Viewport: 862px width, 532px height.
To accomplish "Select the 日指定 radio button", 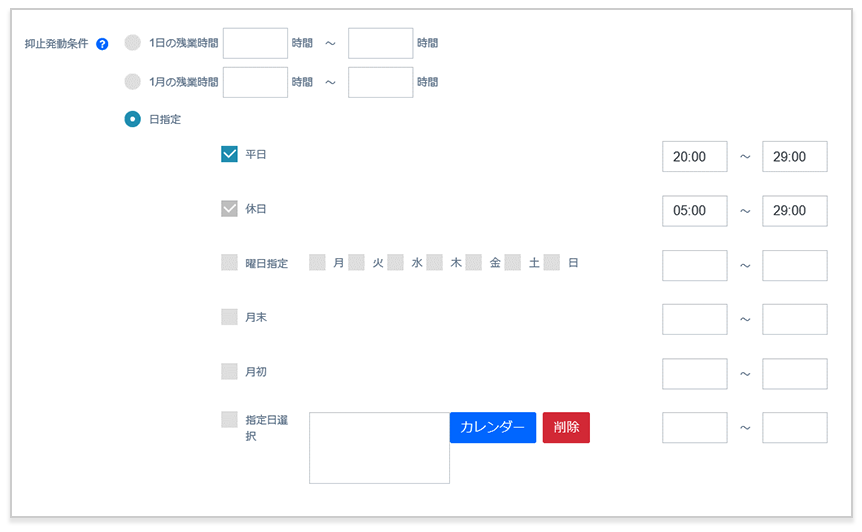I will point(132,119).
